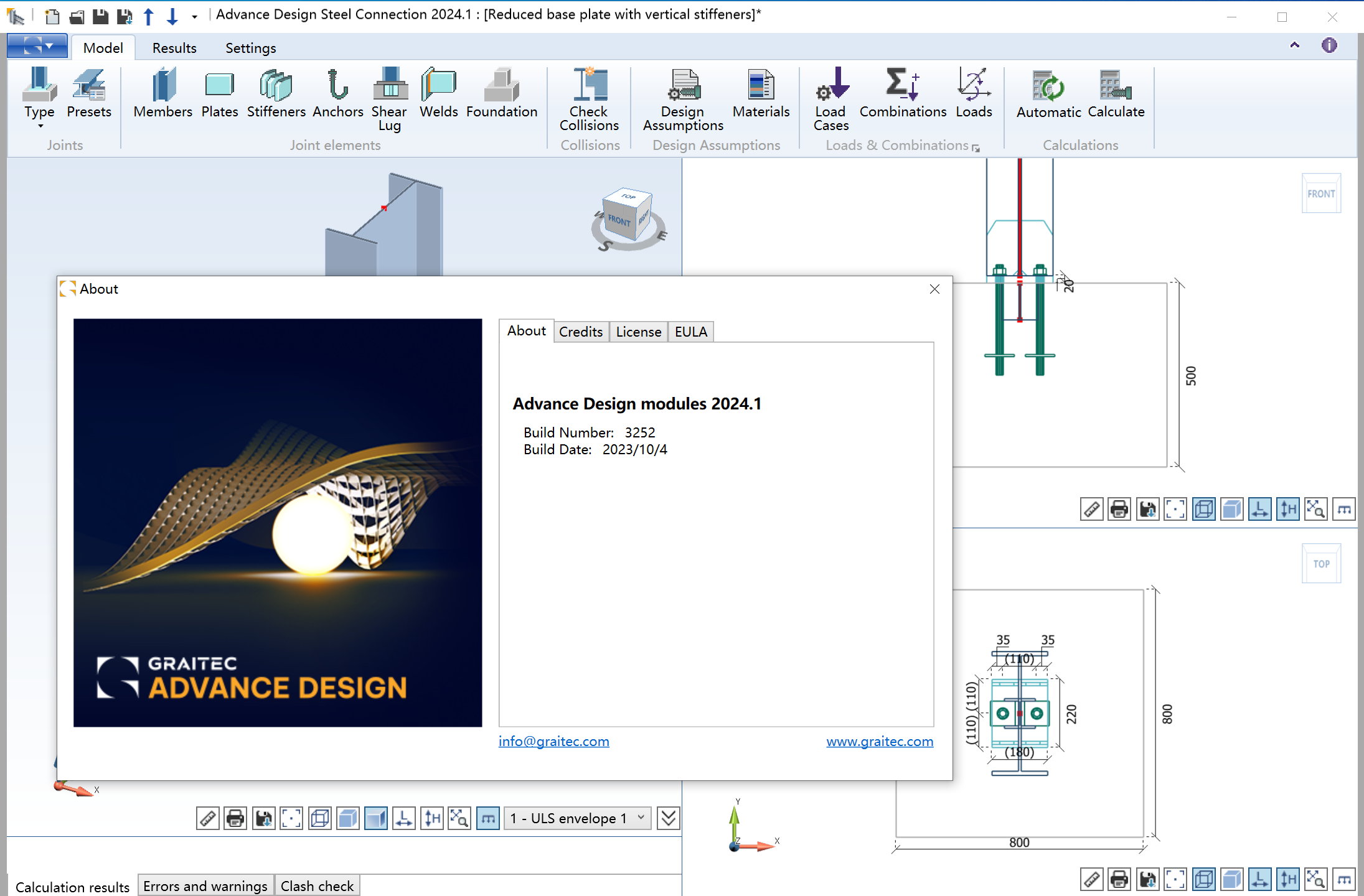This screenshot has height=896, width=1364.
Task: Create a new file from quick access toolbar
Action: 52,16
